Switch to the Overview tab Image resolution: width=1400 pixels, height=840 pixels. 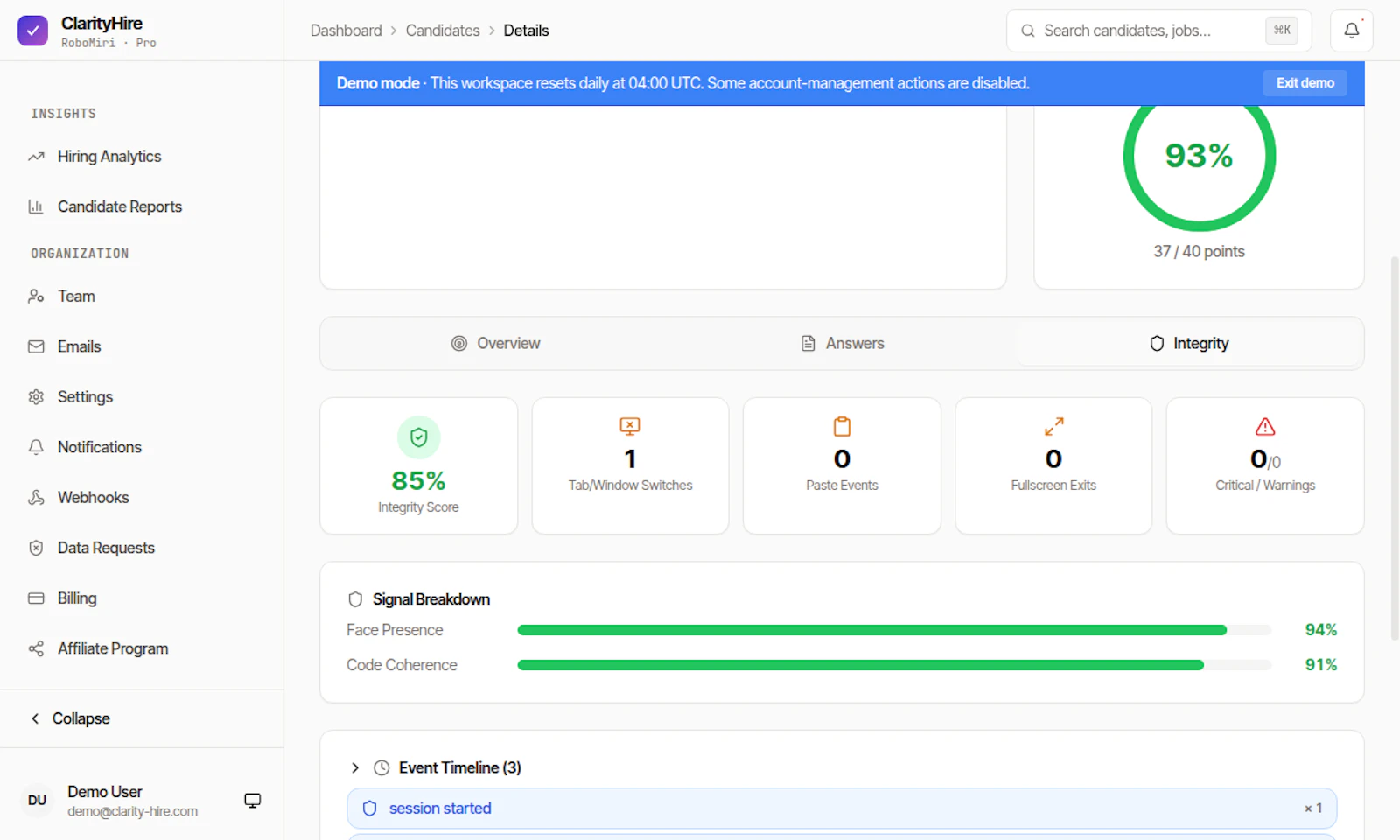point(495,344)
